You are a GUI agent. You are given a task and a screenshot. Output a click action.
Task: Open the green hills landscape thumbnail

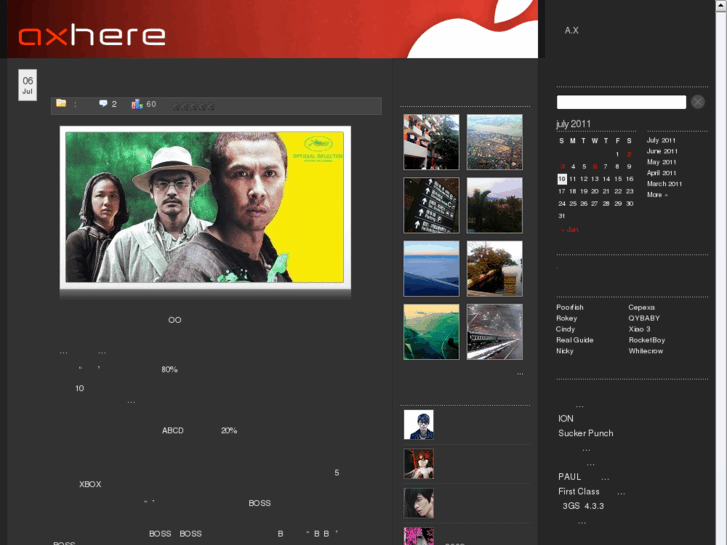point(431,332)
